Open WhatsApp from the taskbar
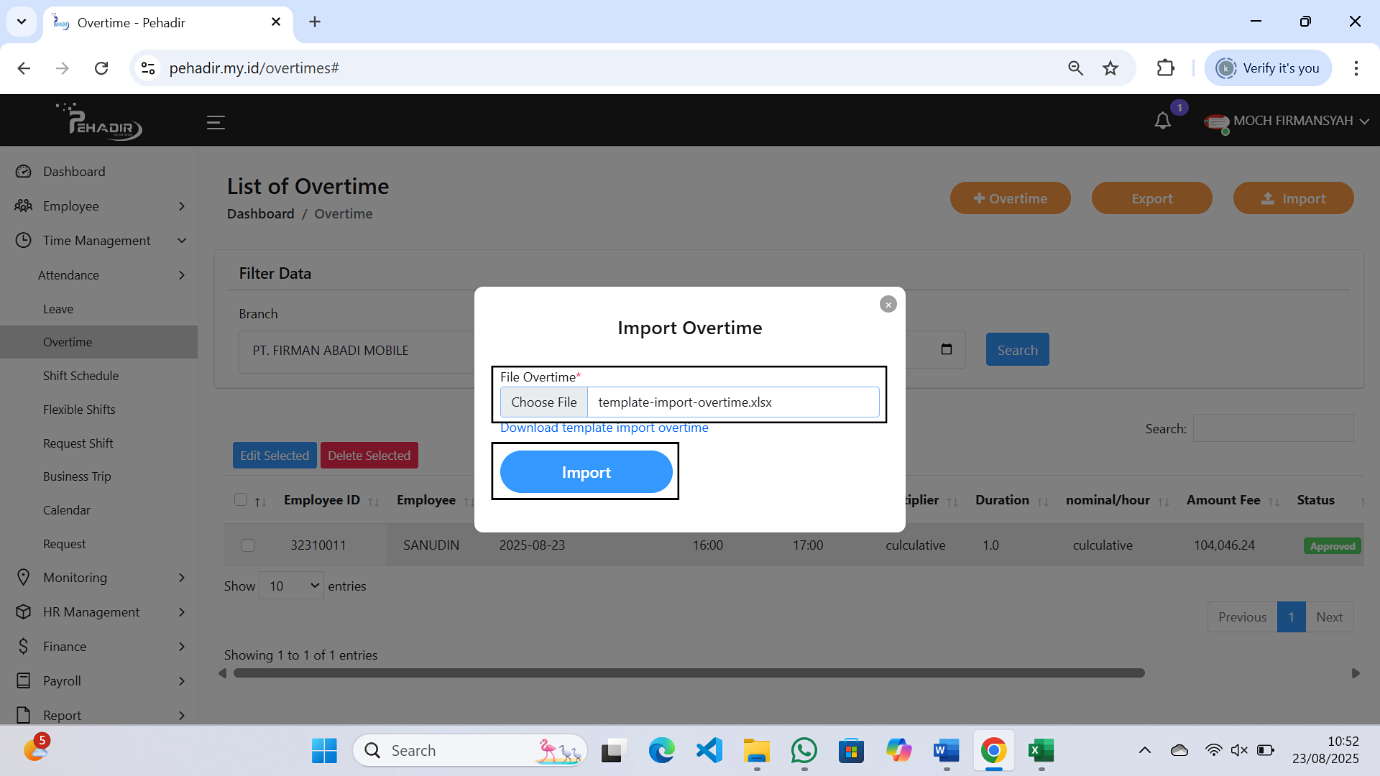1380x776 pixels. (x=803, y=750)
